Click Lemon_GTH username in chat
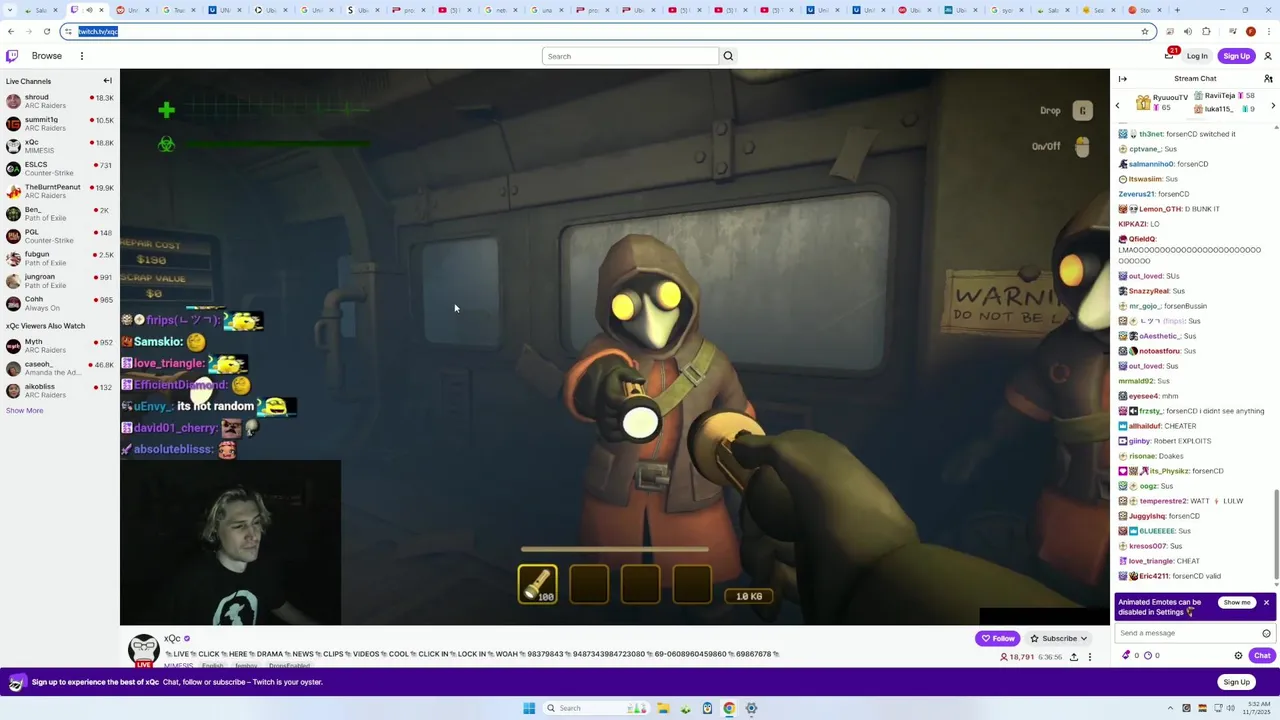This screenshot has width=1280, height=720. (x=1160, y=209)
